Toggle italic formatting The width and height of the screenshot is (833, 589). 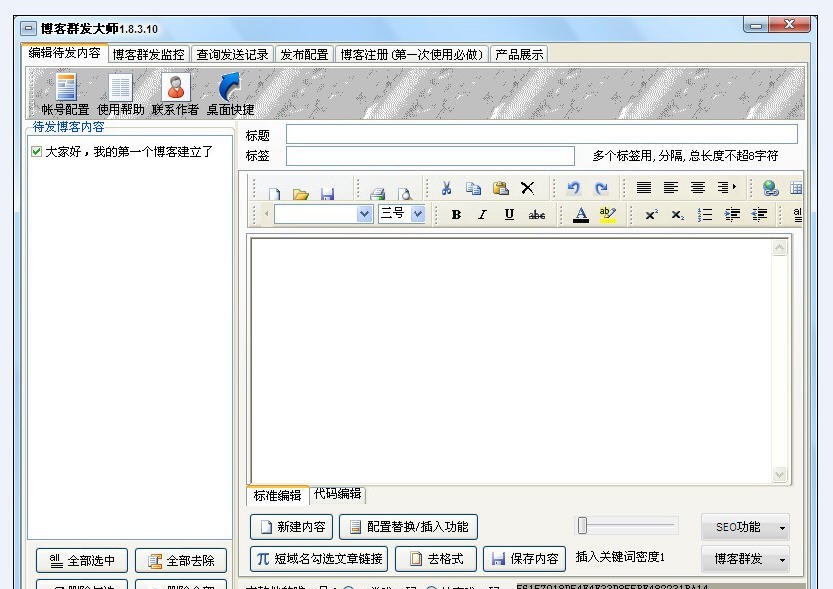(482, 215)
